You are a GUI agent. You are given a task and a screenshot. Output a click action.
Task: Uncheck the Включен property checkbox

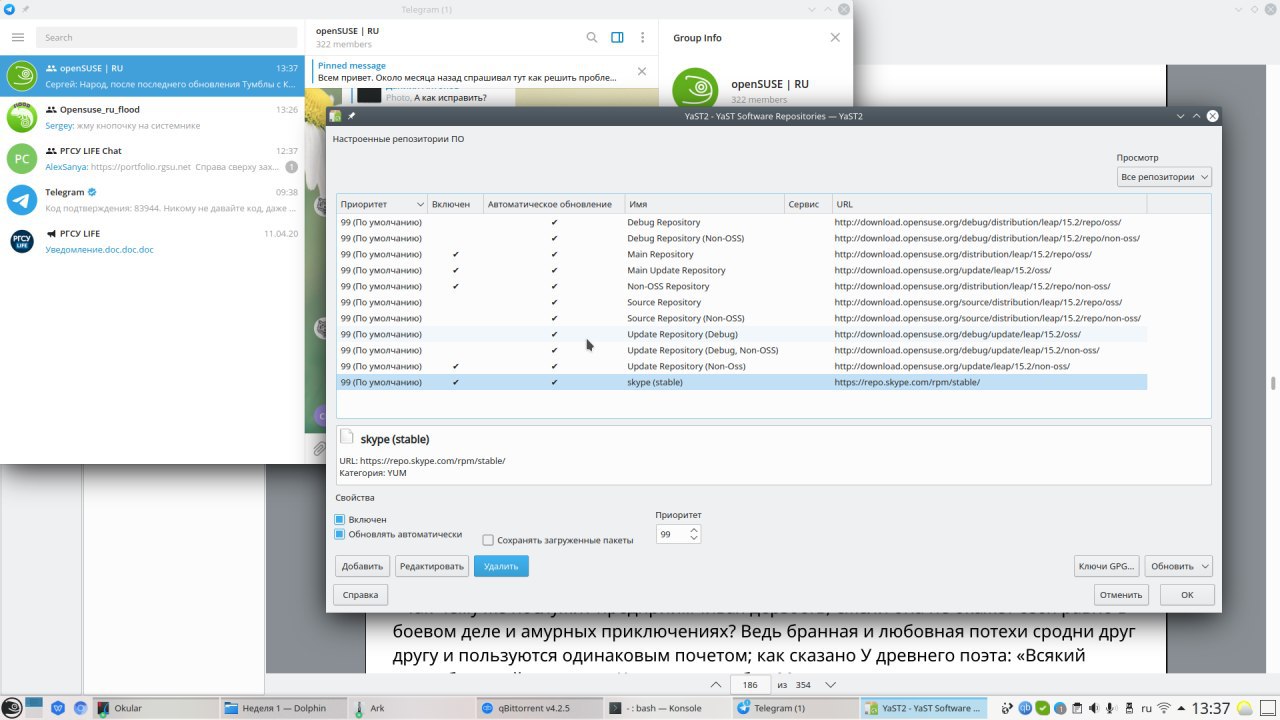tap(340, 520)
